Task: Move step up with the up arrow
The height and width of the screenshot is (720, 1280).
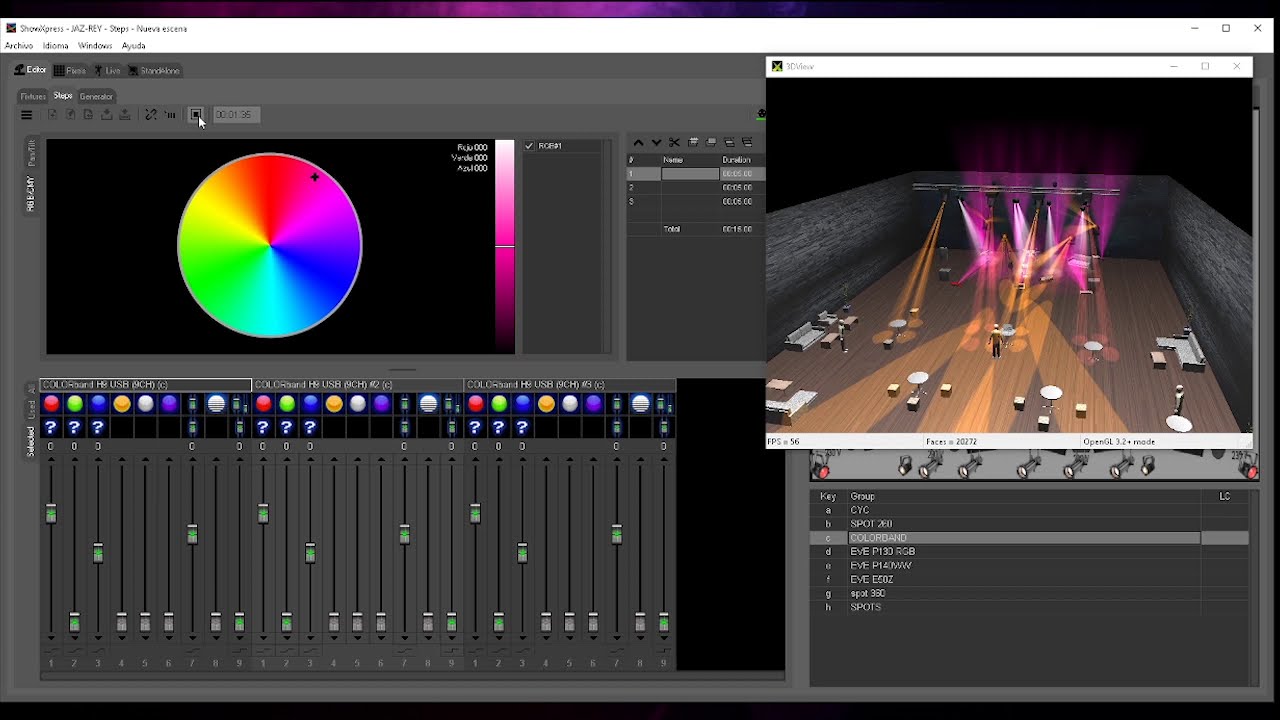Action: tap(638, 143)
